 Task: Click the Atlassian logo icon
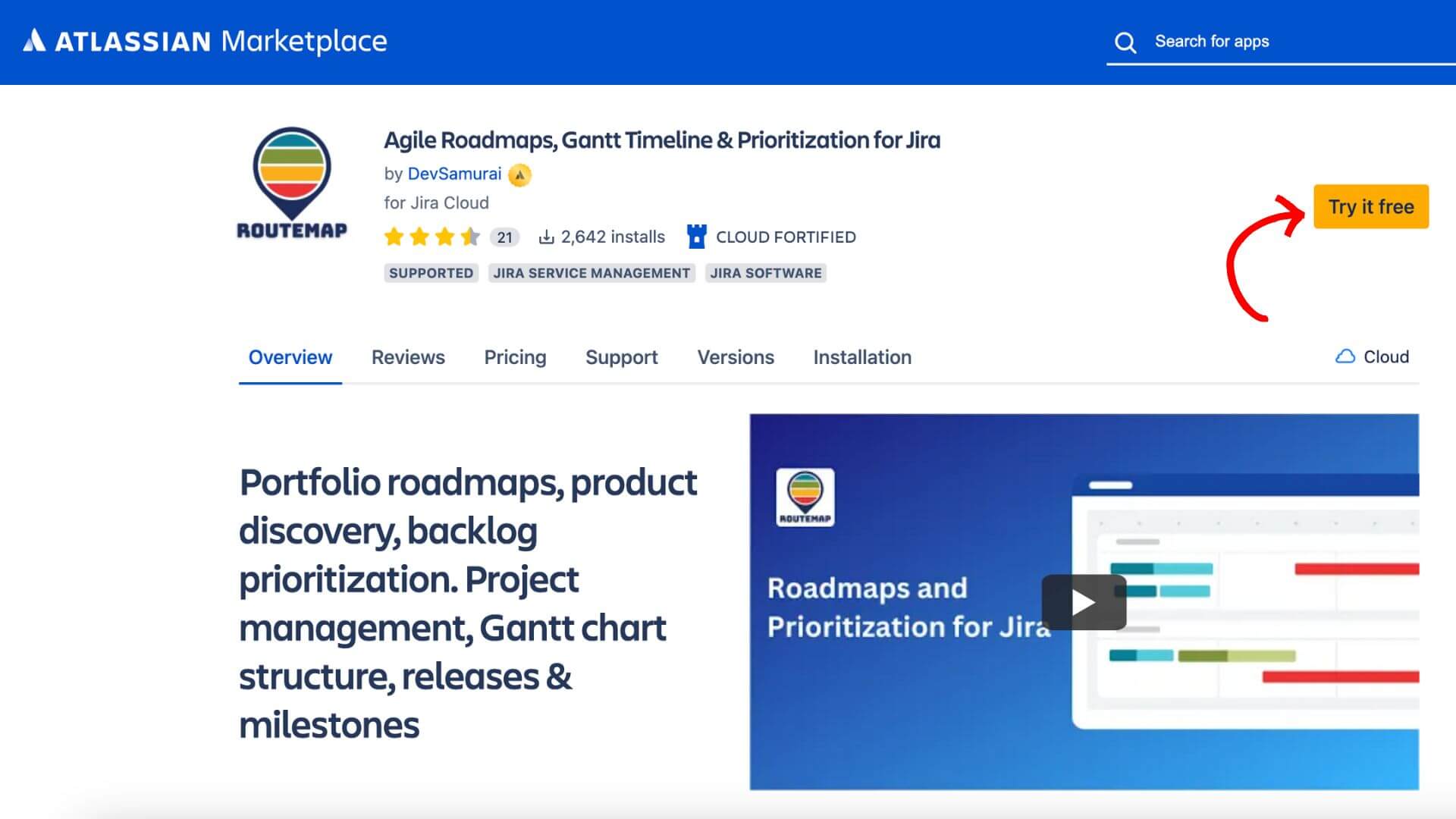(x=34, y=40)
